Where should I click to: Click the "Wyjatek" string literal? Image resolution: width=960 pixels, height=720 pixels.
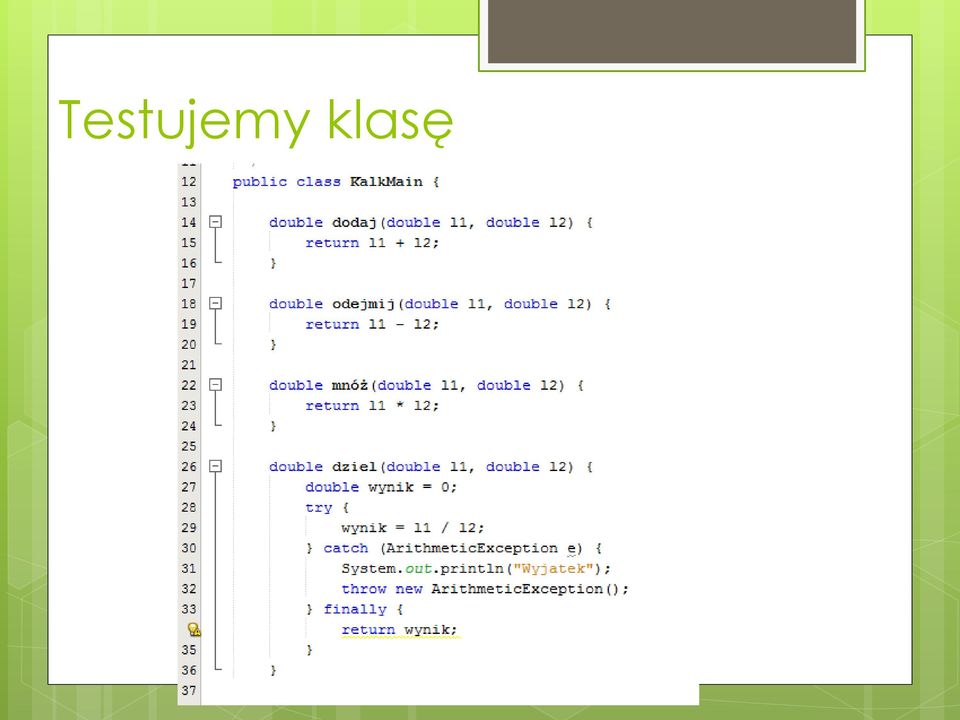click(553, 569)
